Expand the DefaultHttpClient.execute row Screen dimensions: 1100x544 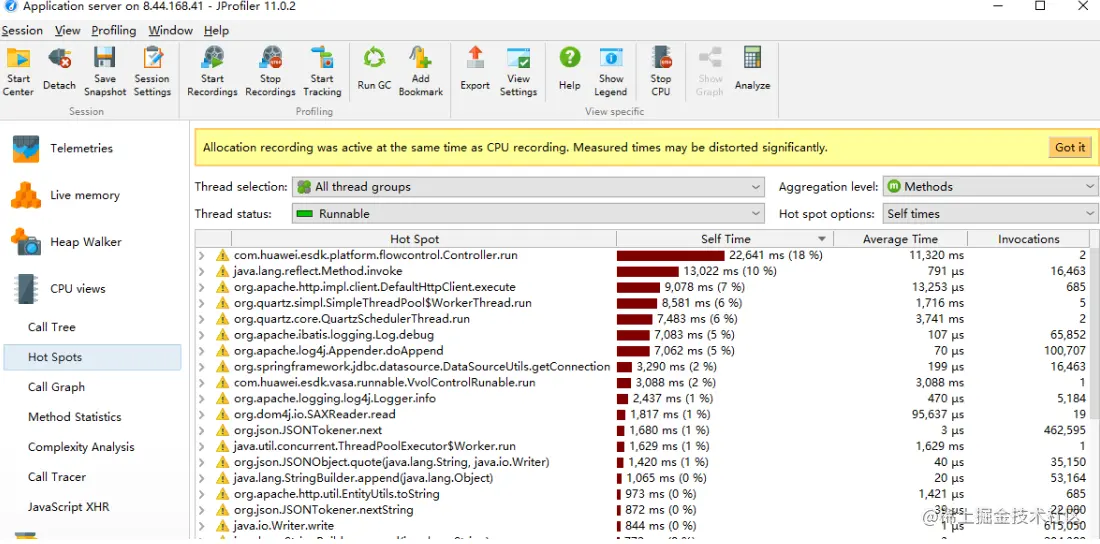tap(202, 287)
